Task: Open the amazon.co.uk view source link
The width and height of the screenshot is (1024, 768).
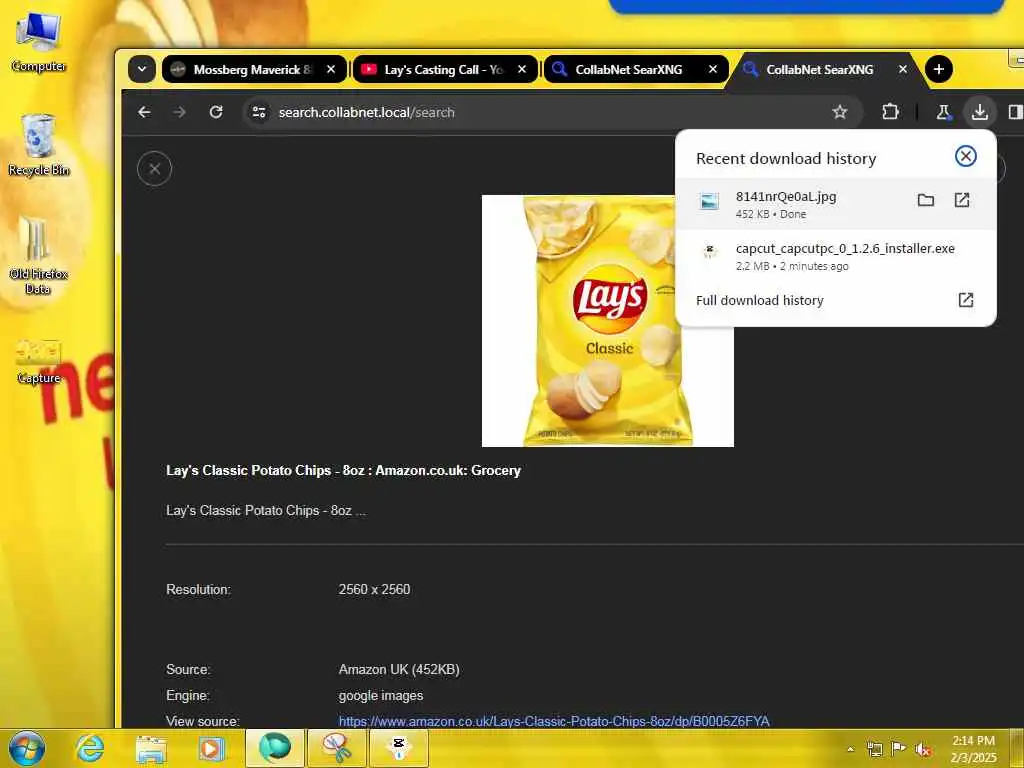Action: point(554,721)
